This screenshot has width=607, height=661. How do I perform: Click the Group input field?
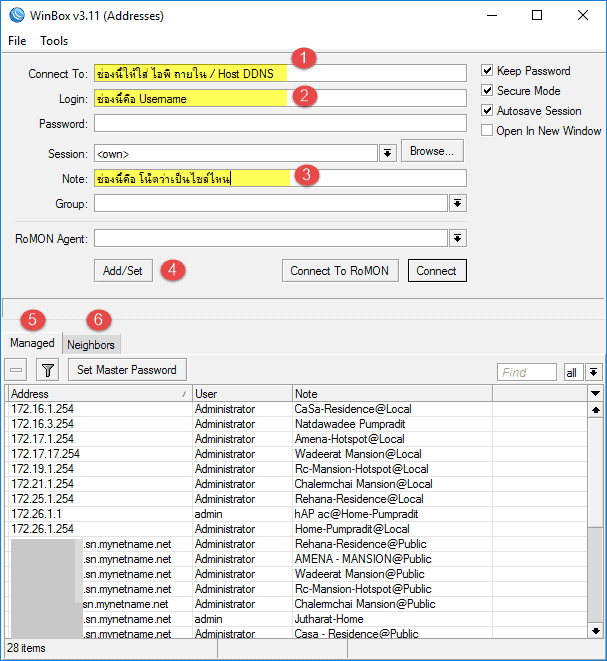pyautogui.click(x=271, y=203)
